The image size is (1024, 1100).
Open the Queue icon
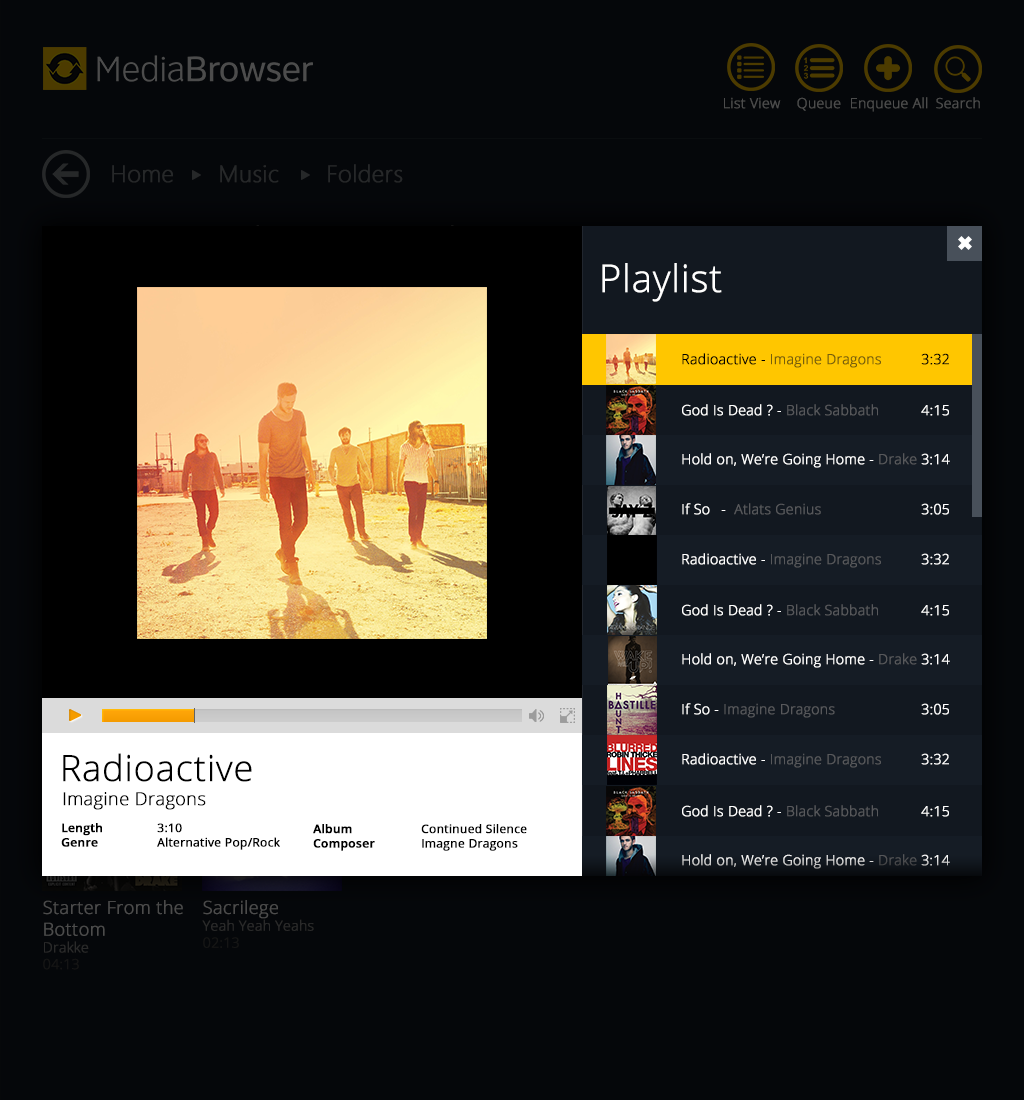[x=818, y=68]
